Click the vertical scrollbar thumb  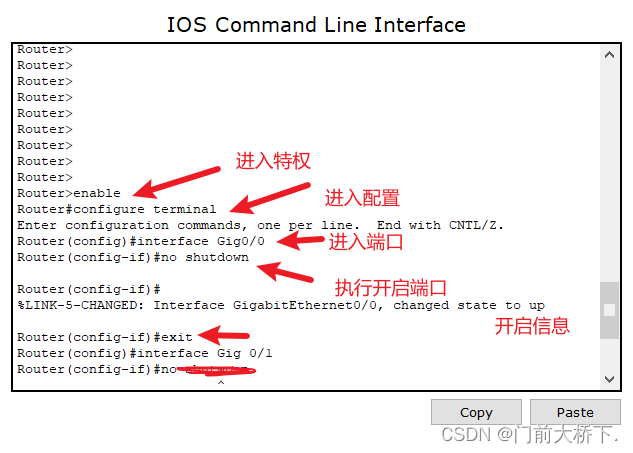609,310
